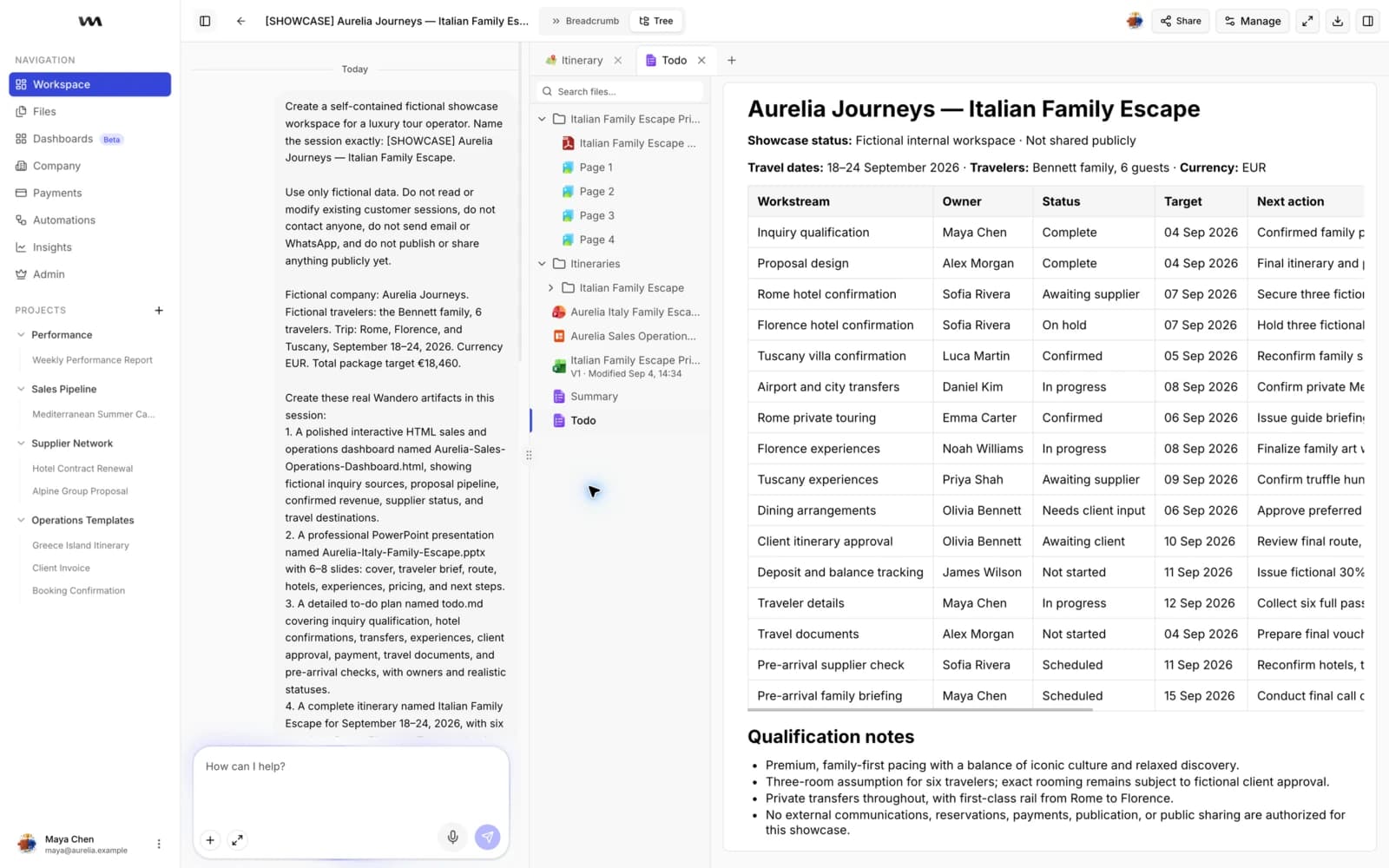Collapse the Itineraries folder
1389x868 pixels.
[x=542, y=264]
